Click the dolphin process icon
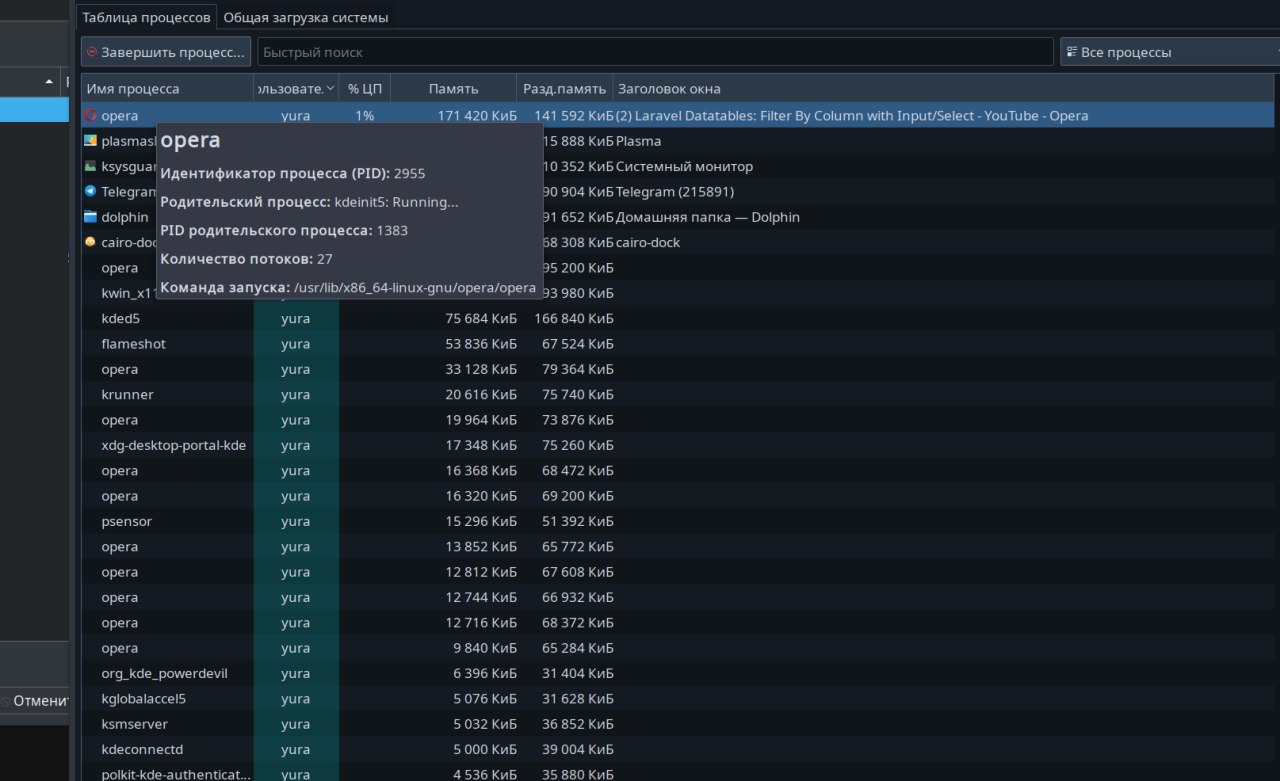The height and width of the screenshot is (781, 1280). pyautogui.click(x=90, y=217)
